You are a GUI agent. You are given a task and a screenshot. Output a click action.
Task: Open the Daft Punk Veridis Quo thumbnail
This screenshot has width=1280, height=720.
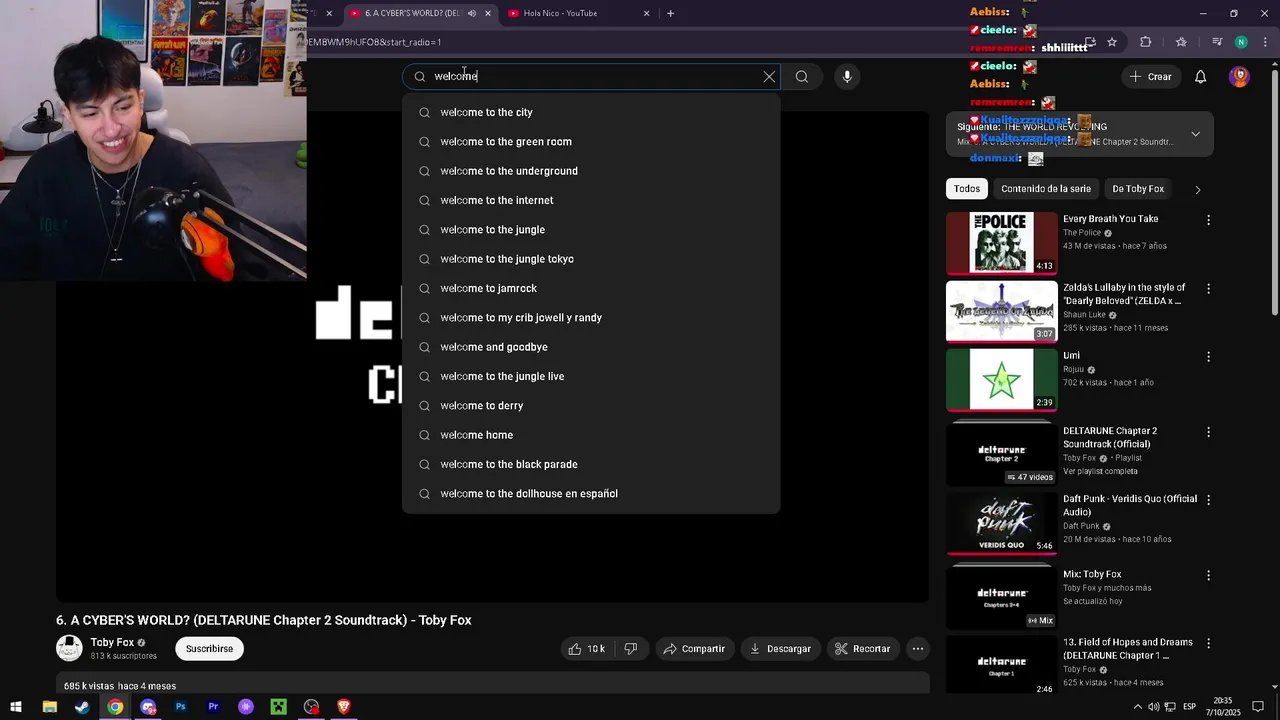pos(1001,522)
